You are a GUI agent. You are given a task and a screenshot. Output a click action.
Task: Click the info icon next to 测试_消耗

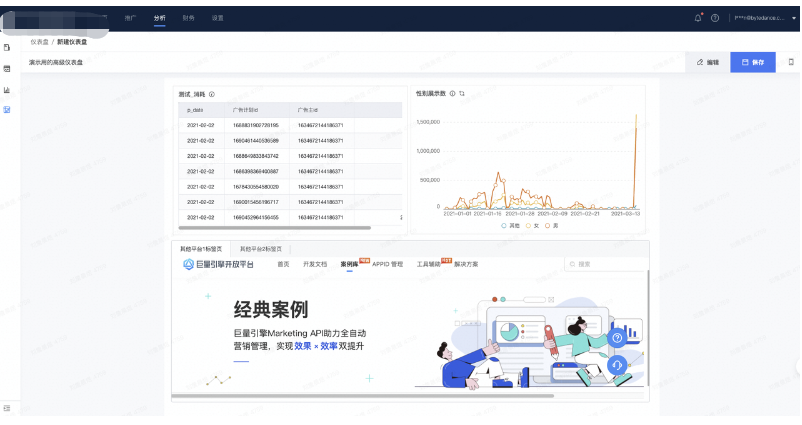click(x=212, y=94)
